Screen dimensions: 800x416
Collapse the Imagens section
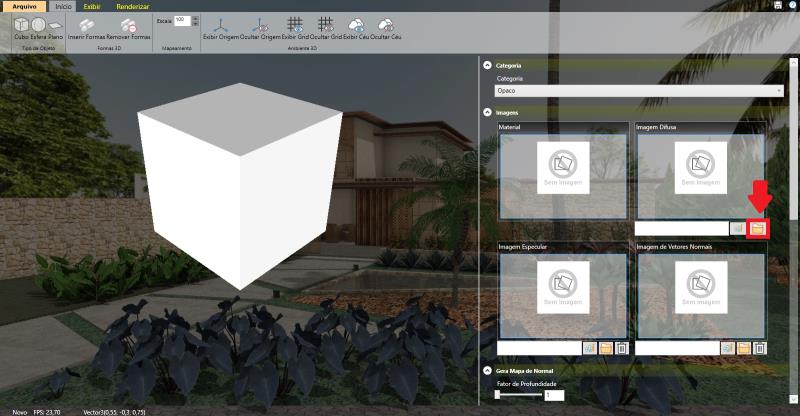point(487,112)
